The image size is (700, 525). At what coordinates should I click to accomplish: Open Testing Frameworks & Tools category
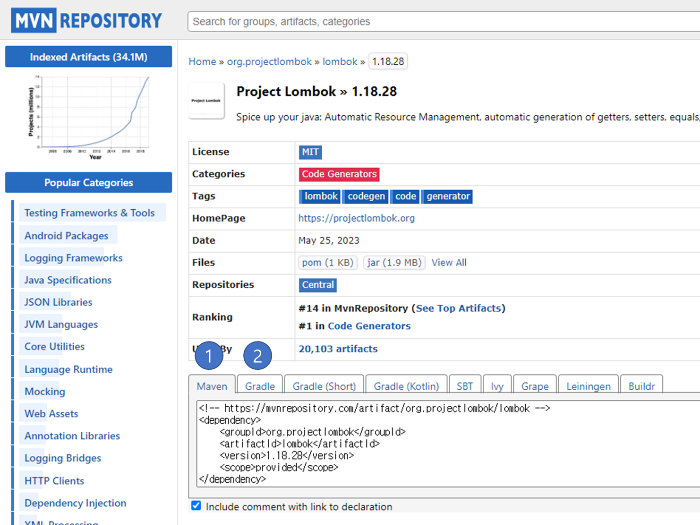point(89,213)
